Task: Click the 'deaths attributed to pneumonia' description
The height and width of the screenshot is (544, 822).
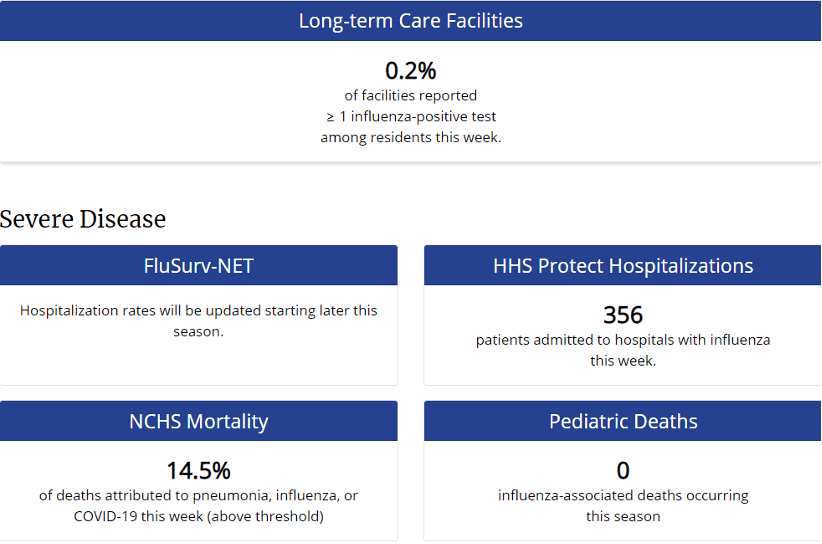Action: coord(198,495)
